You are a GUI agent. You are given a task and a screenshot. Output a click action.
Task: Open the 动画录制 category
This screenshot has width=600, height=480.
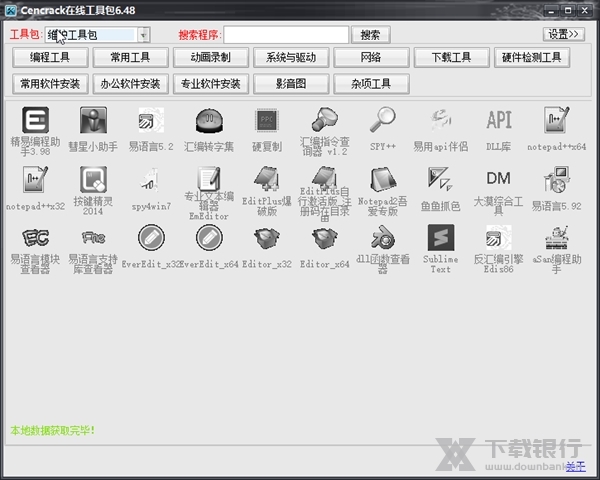[x=211, y=57]
